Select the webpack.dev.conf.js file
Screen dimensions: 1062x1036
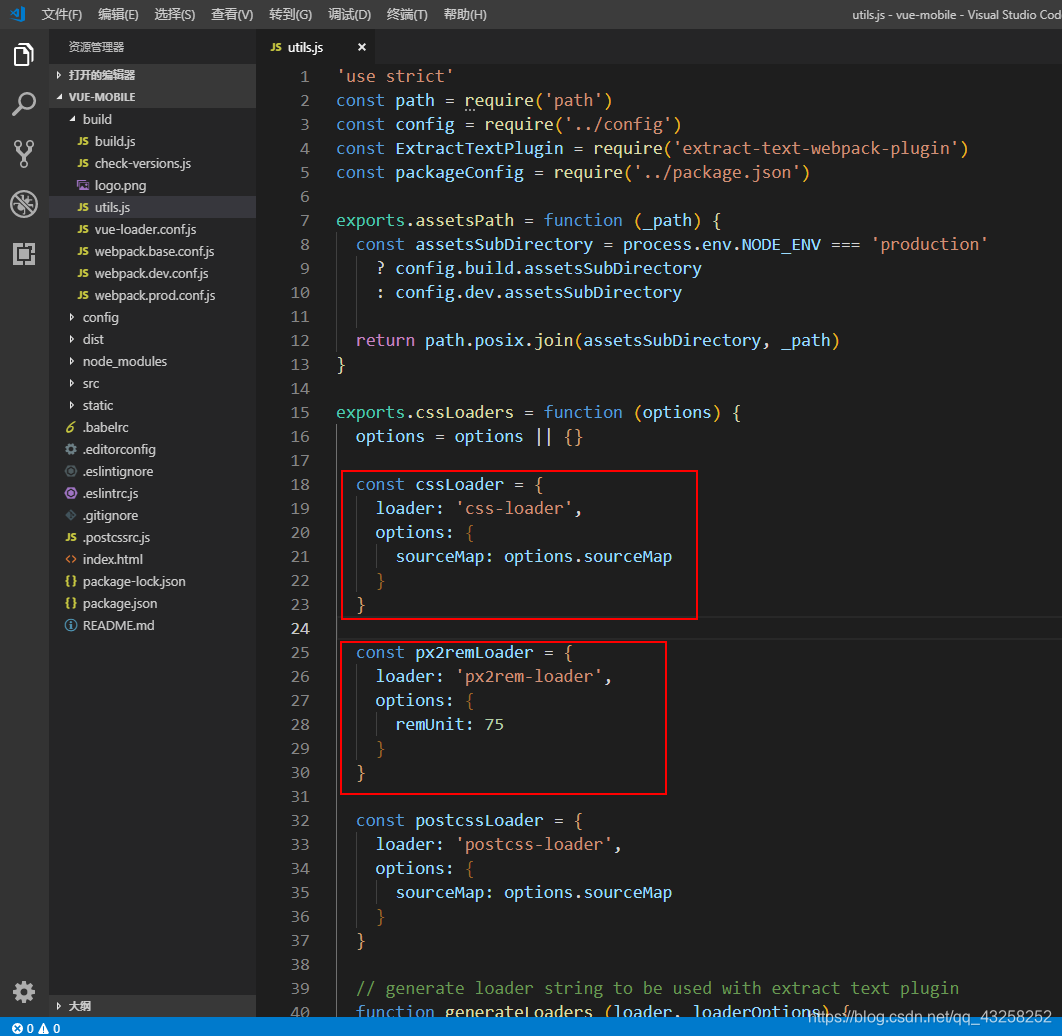coord(147,273)
